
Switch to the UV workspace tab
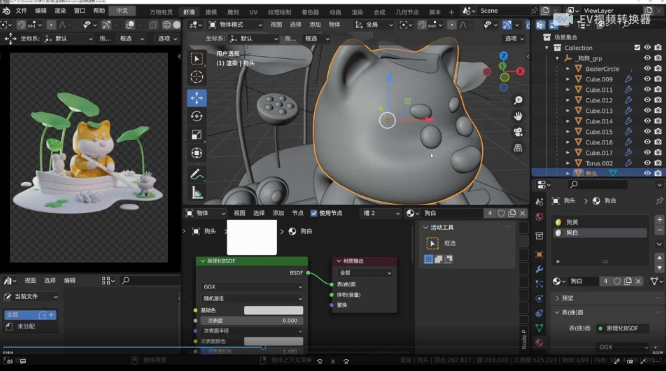coord(253,12)
